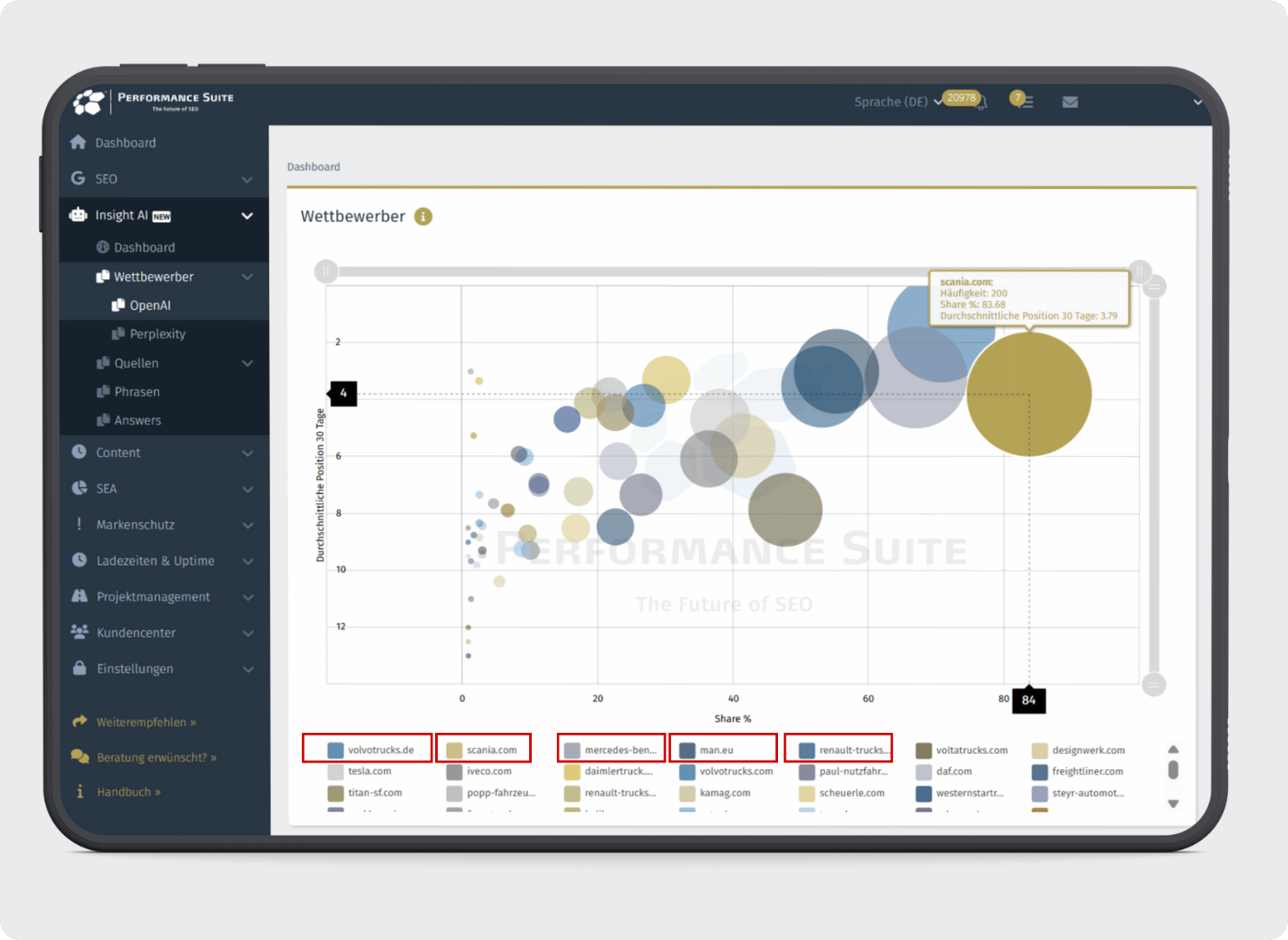Expand the Einstellungen menu chevron
The height and width of the screenshot is (940, 1288).
(248, 668)
